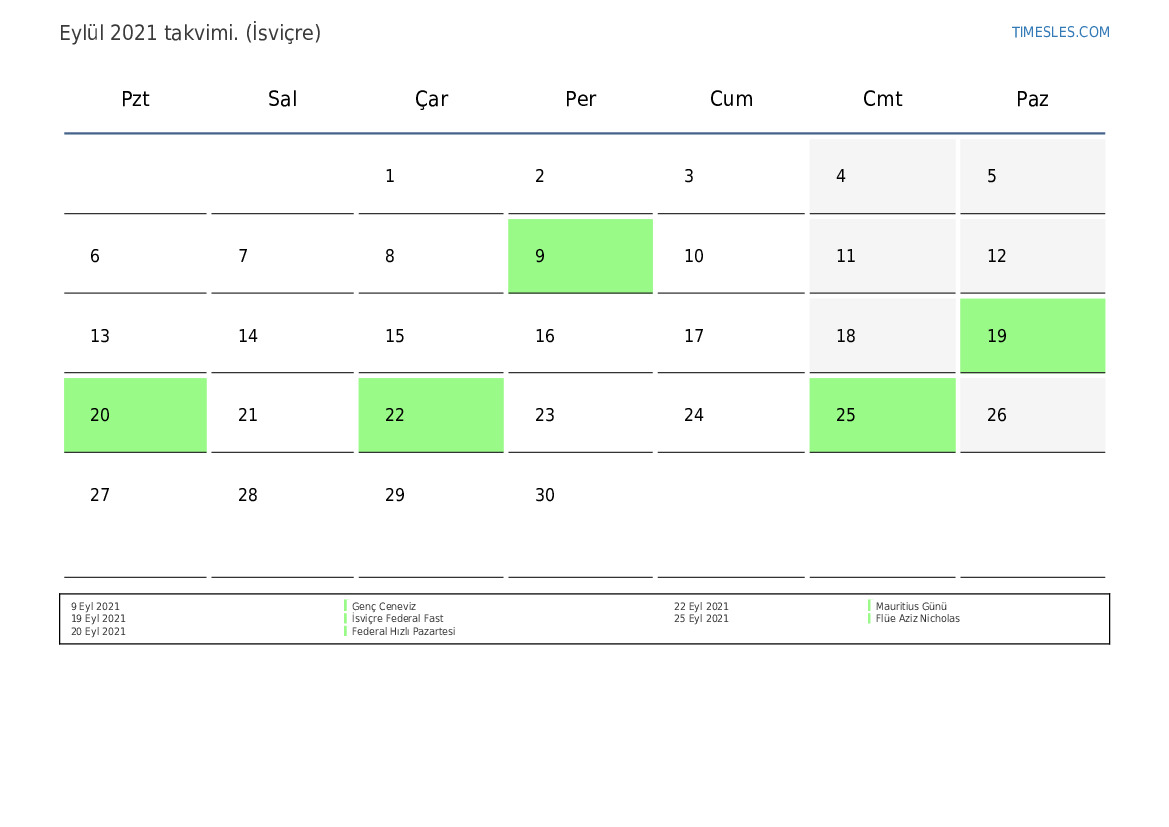The image size is (1169, 827).
Task: Select the Paz column header
Action: [x=1032, y=99]
